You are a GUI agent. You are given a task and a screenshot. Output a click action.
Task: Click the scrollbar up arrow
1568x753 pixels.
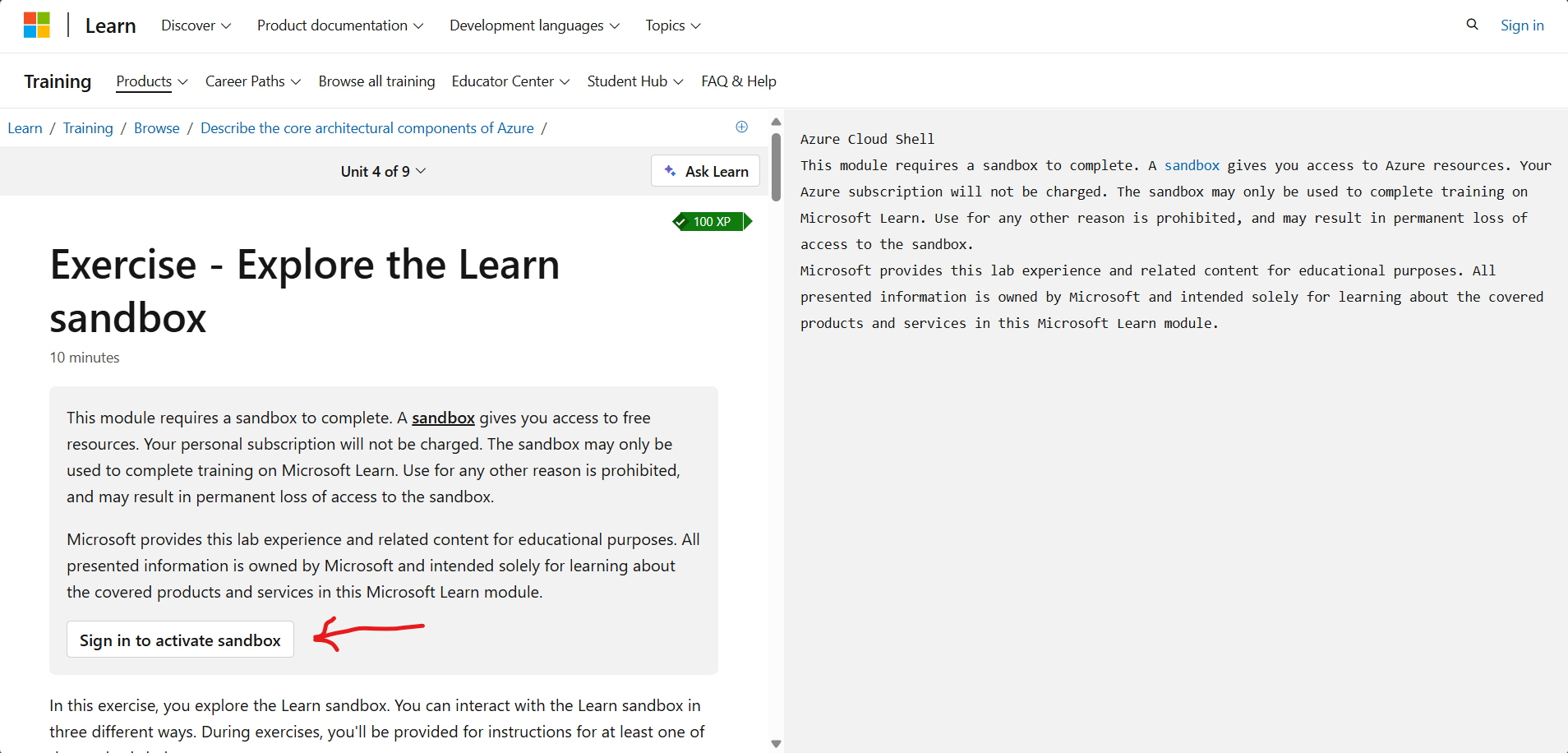pos(776,121)
